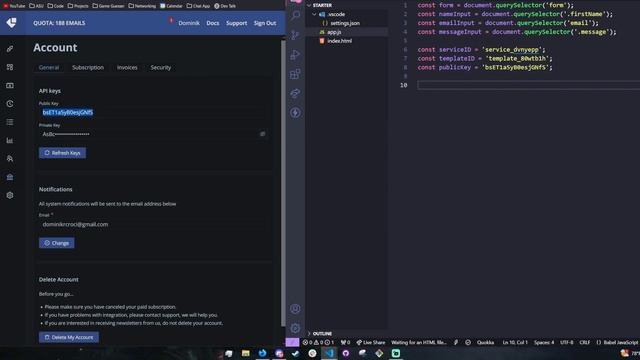Open the Code bookmarks folder

point(56,6)
